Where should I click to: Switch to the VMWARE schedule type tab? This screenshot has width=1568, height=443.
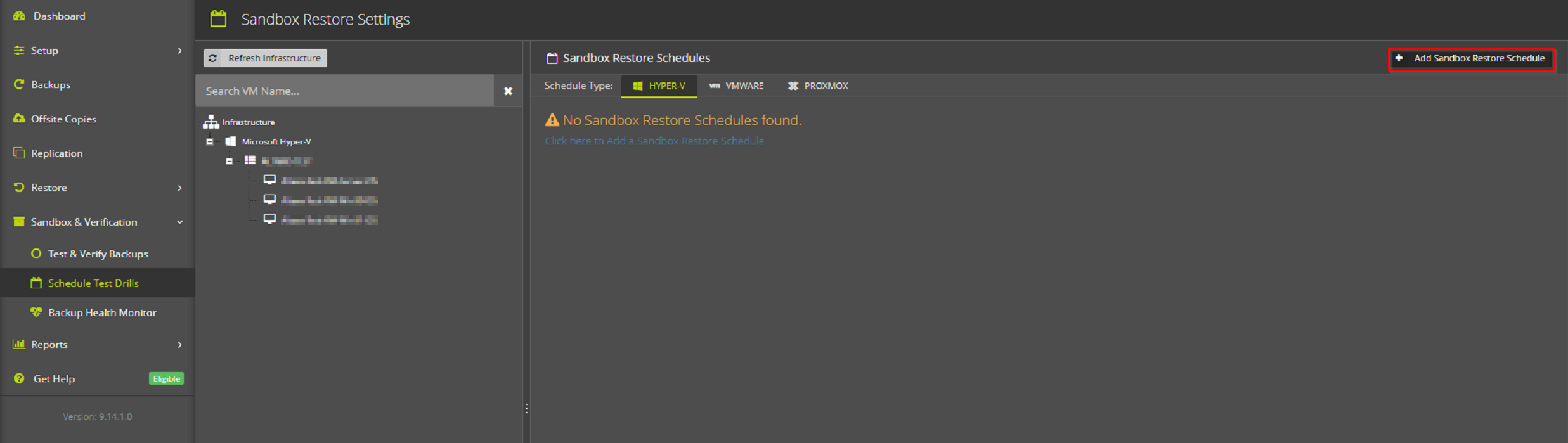pyautogui.click(x=736, y=86)
